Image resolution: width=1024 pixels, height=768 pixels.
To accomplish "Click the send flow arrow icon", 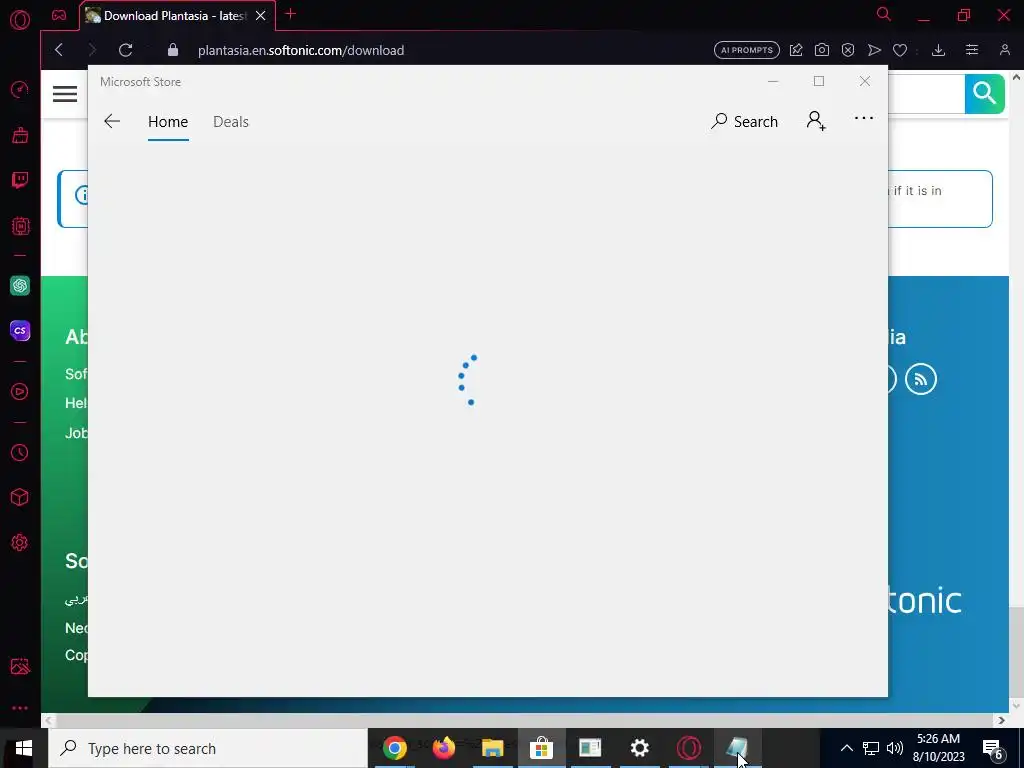I will click(874, 50).
